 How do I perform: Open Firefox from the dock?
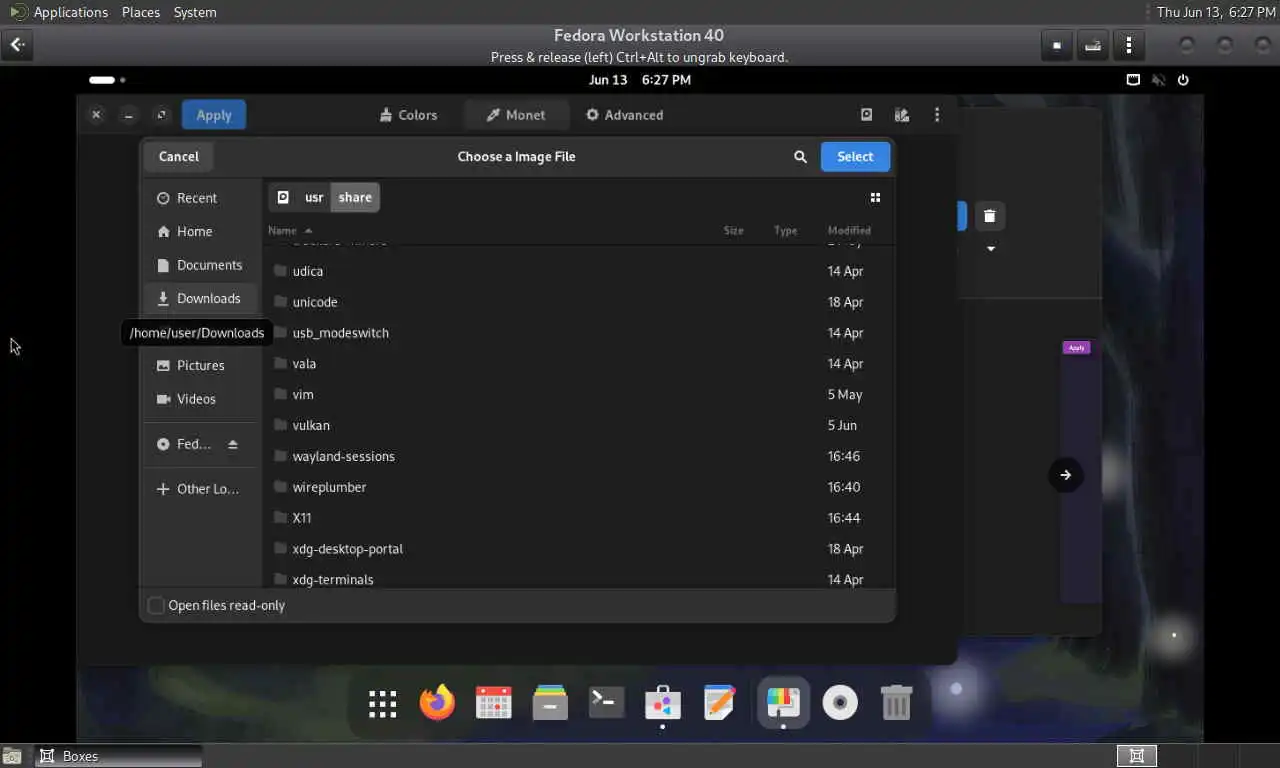pyautogui.click(x=437, y=703)
